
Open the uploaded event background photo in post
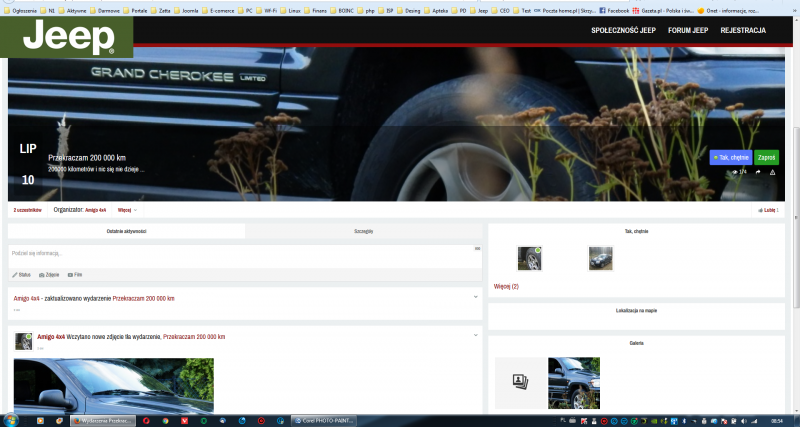(x=113, y=386)
